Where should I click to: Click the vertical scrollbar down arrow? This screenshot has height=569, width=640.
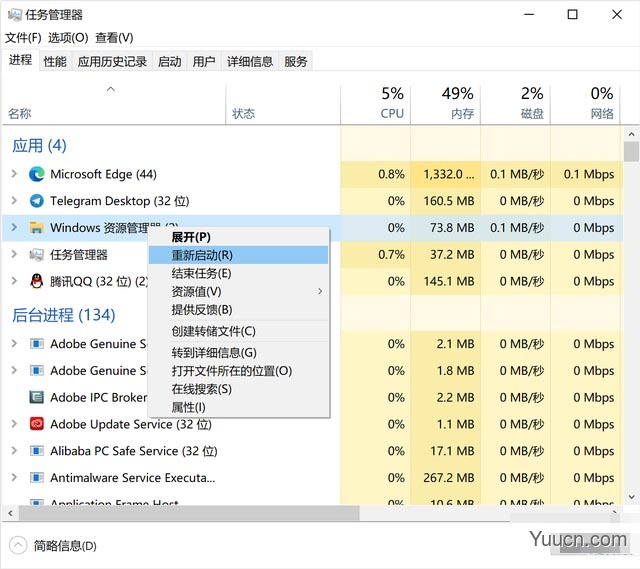[x=631, y=497]
